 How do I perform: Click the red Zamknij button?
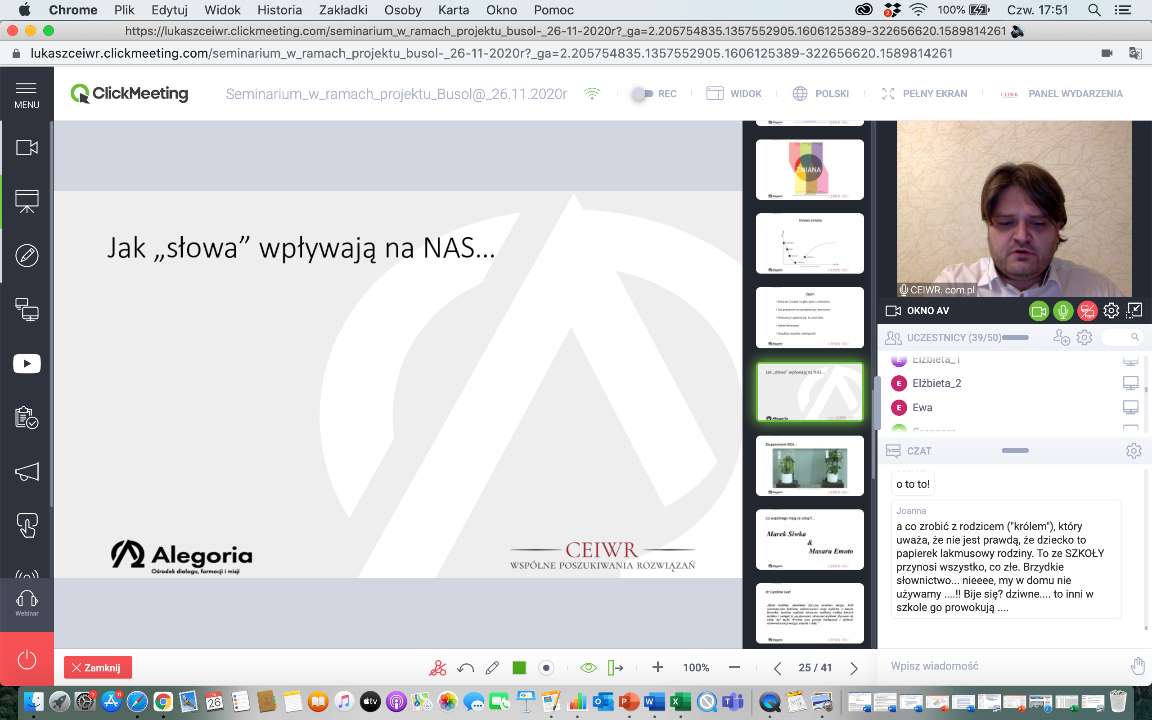coord(98,668)
